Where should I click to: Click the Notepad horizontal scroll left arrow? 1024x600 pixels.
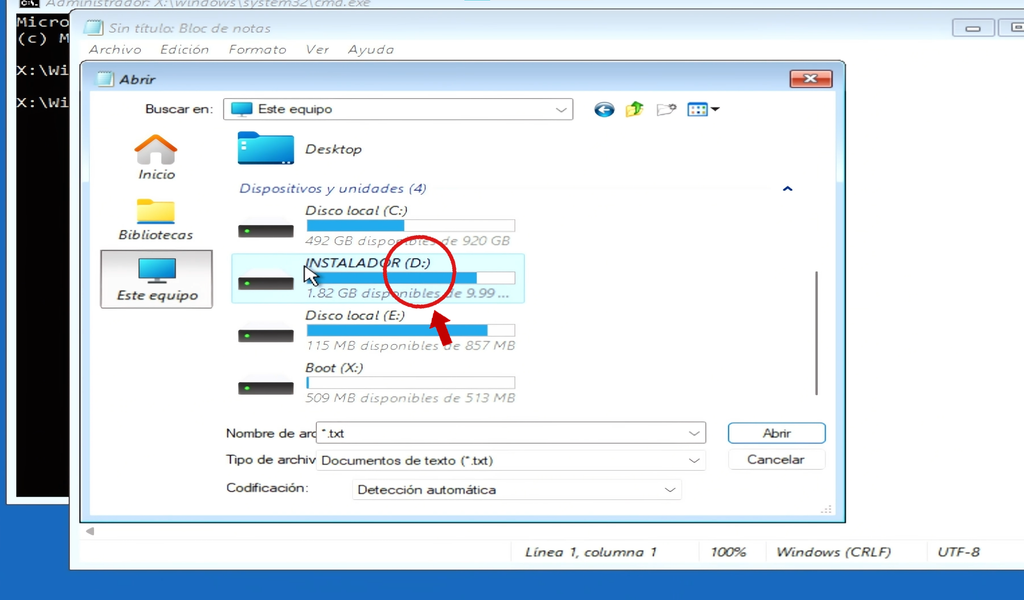coord(90,531)
